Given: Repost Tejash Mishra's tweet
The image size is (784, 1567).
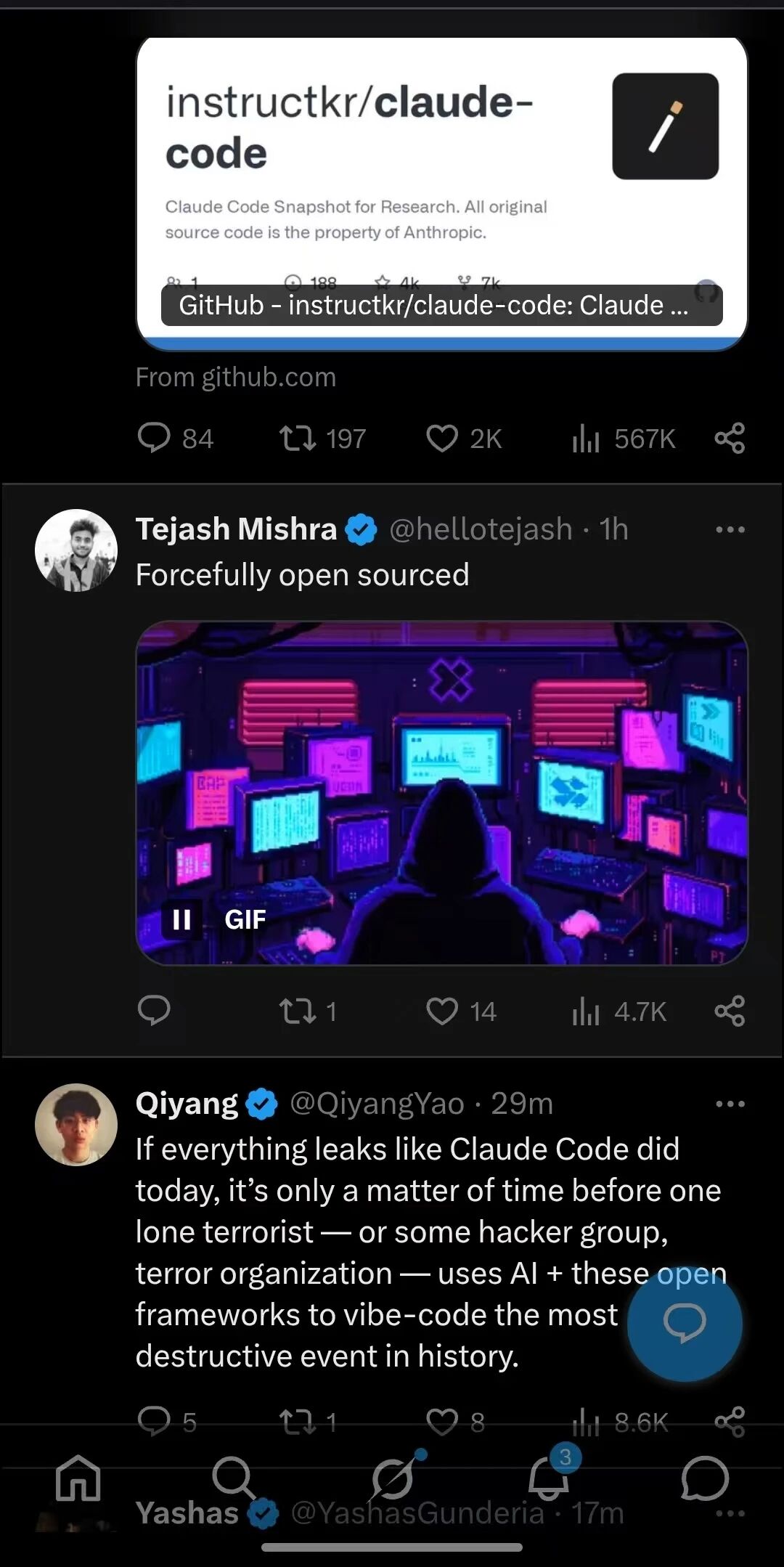Looking at the screenshot, I should pos(298,1011).
